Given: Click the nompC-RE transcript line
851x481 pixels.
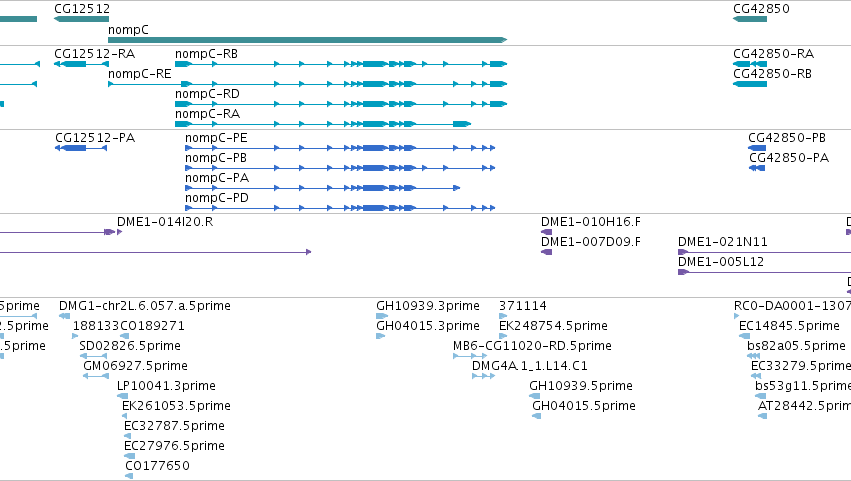Looking at the screenshot, I should click(307, 84).
